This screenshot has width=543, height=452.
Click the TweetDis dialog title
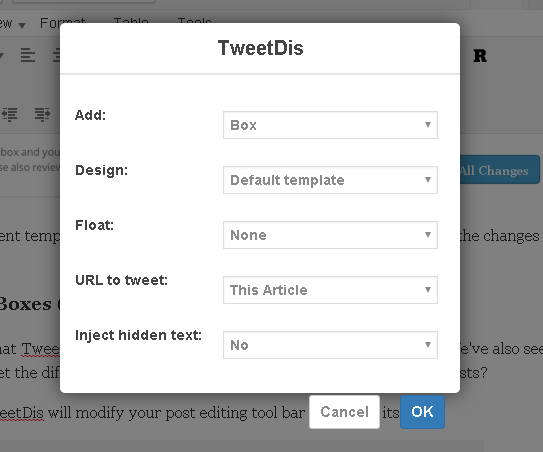coord(260,48)
